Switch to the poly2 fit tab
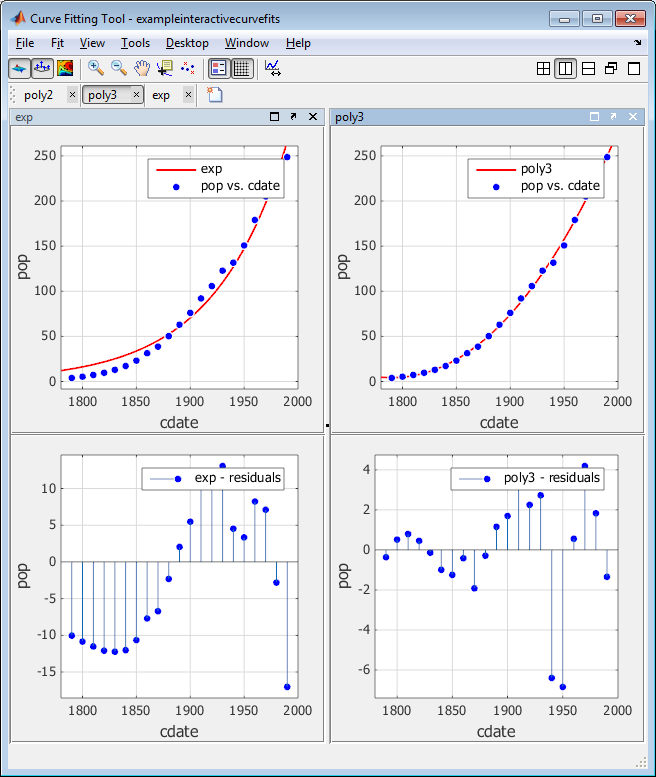Screen dimensions: 656x777 pos(38,95)
